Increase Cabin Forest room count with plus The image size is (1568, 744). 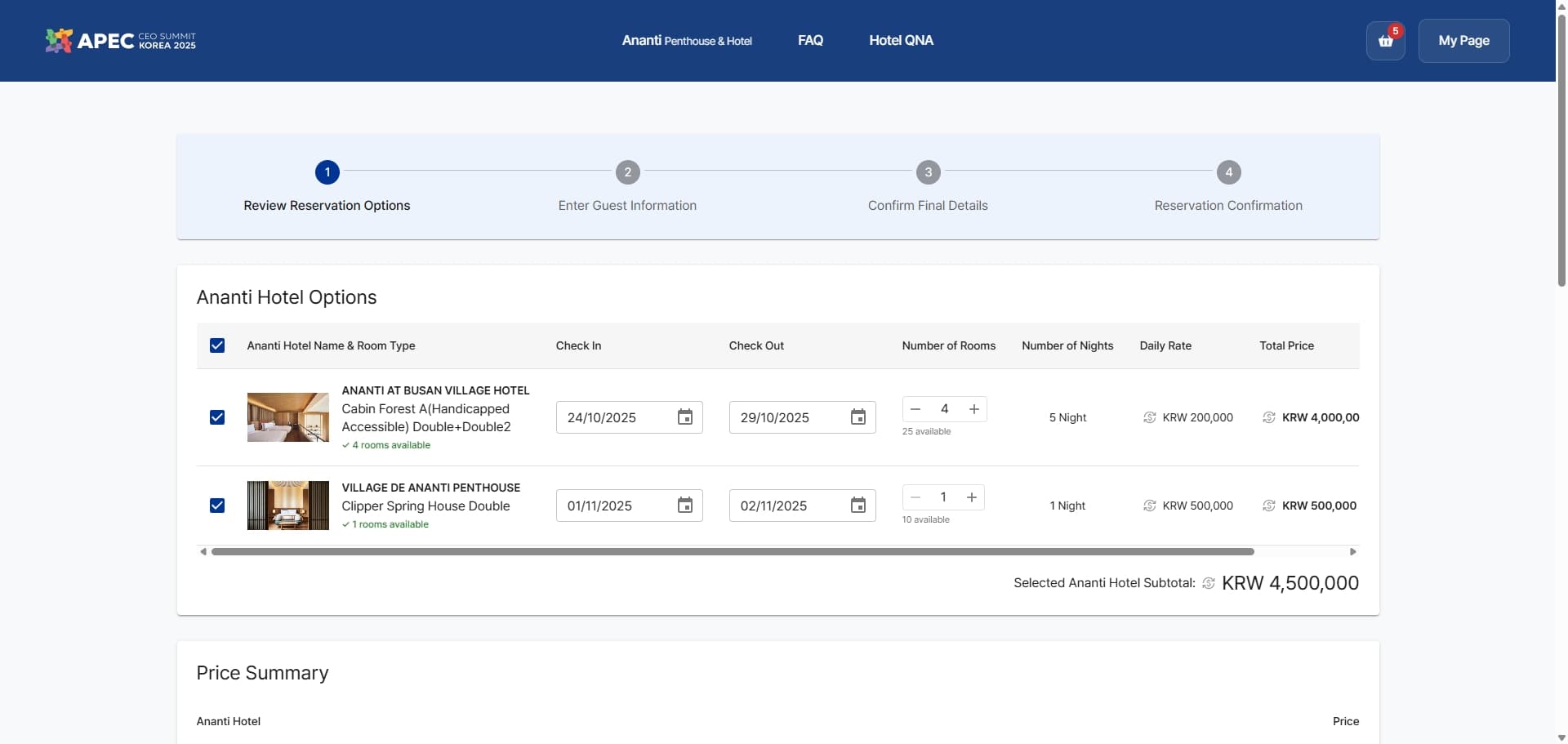[973, 409]
